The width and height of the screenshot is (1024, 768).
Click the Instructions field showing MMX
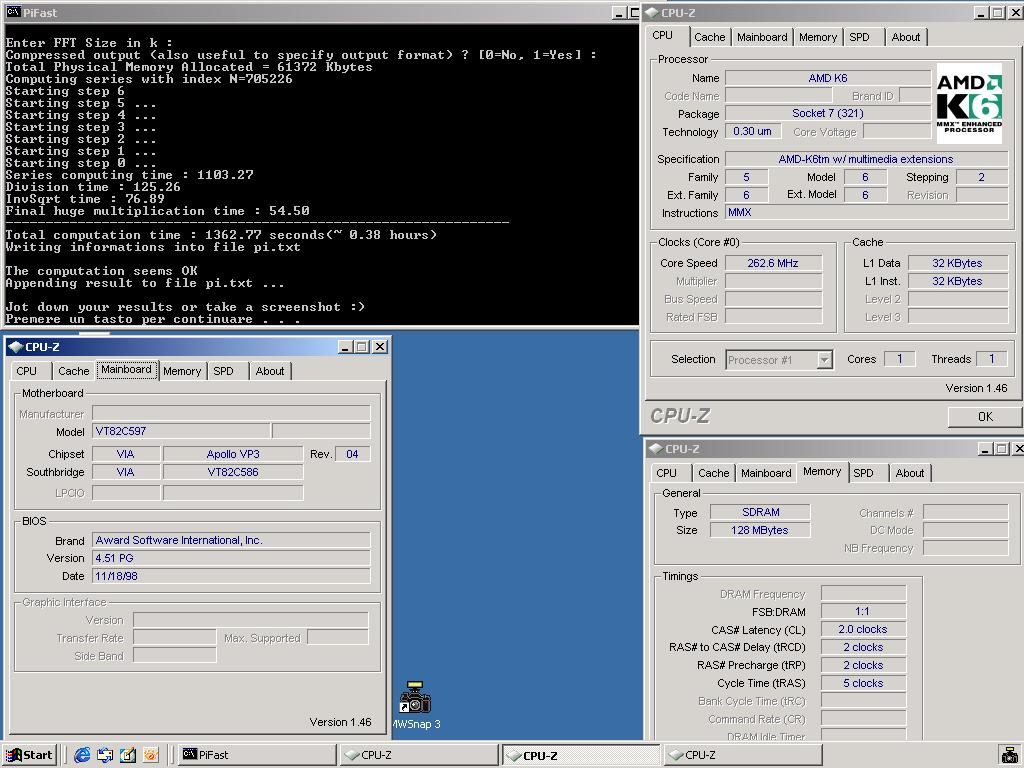coord(866,212)
